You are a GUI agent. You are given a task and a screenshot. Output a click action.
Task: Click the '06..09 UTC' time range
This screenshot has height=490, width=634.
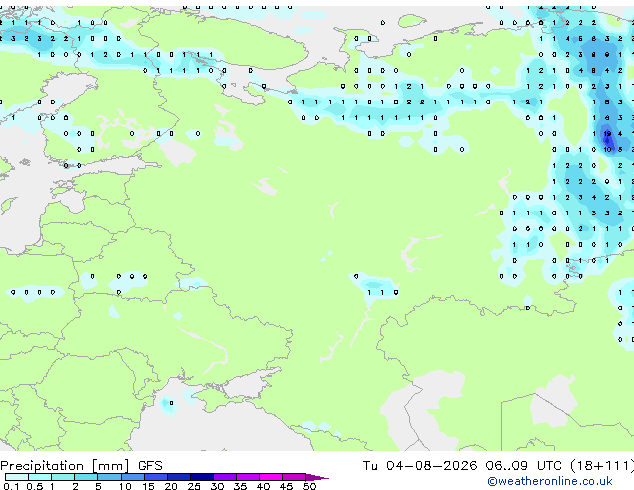(x=523, y=466)
